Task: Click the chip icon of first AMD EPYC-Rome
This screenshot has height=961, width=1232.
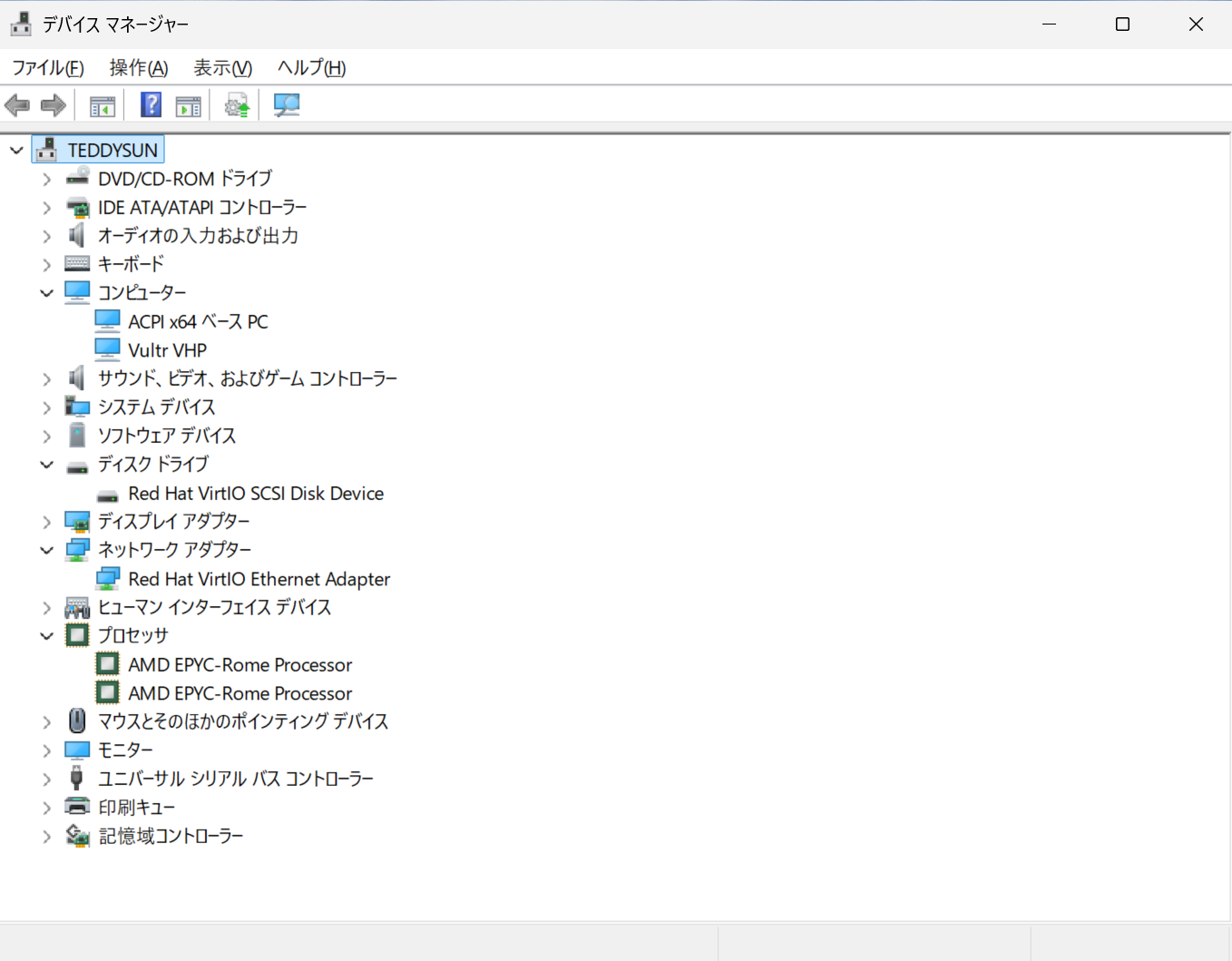Action: click(x=107, y=664)
